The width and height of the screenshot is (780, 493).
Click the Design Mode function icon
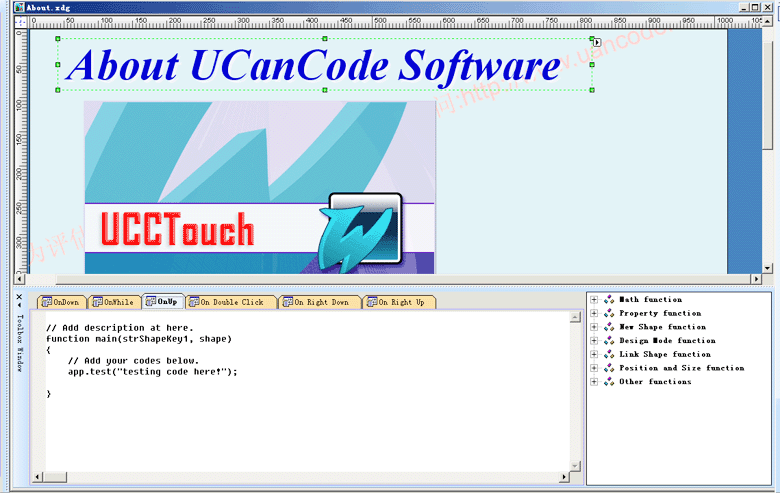coord(609,341)
